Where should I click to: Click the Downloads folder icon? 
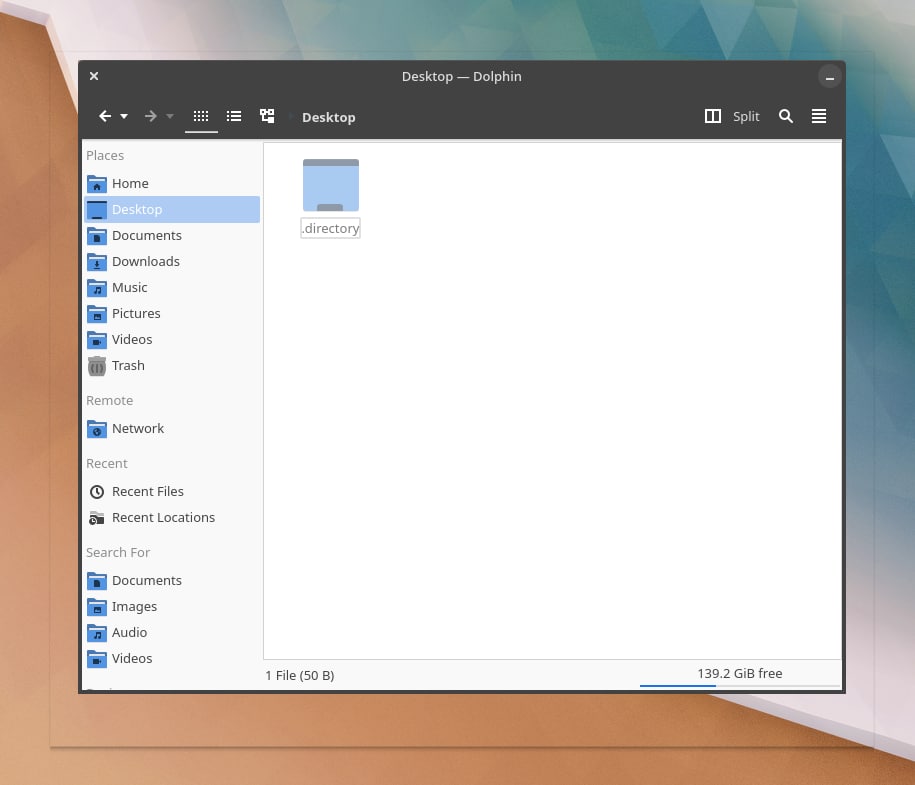tap(97, 262)
